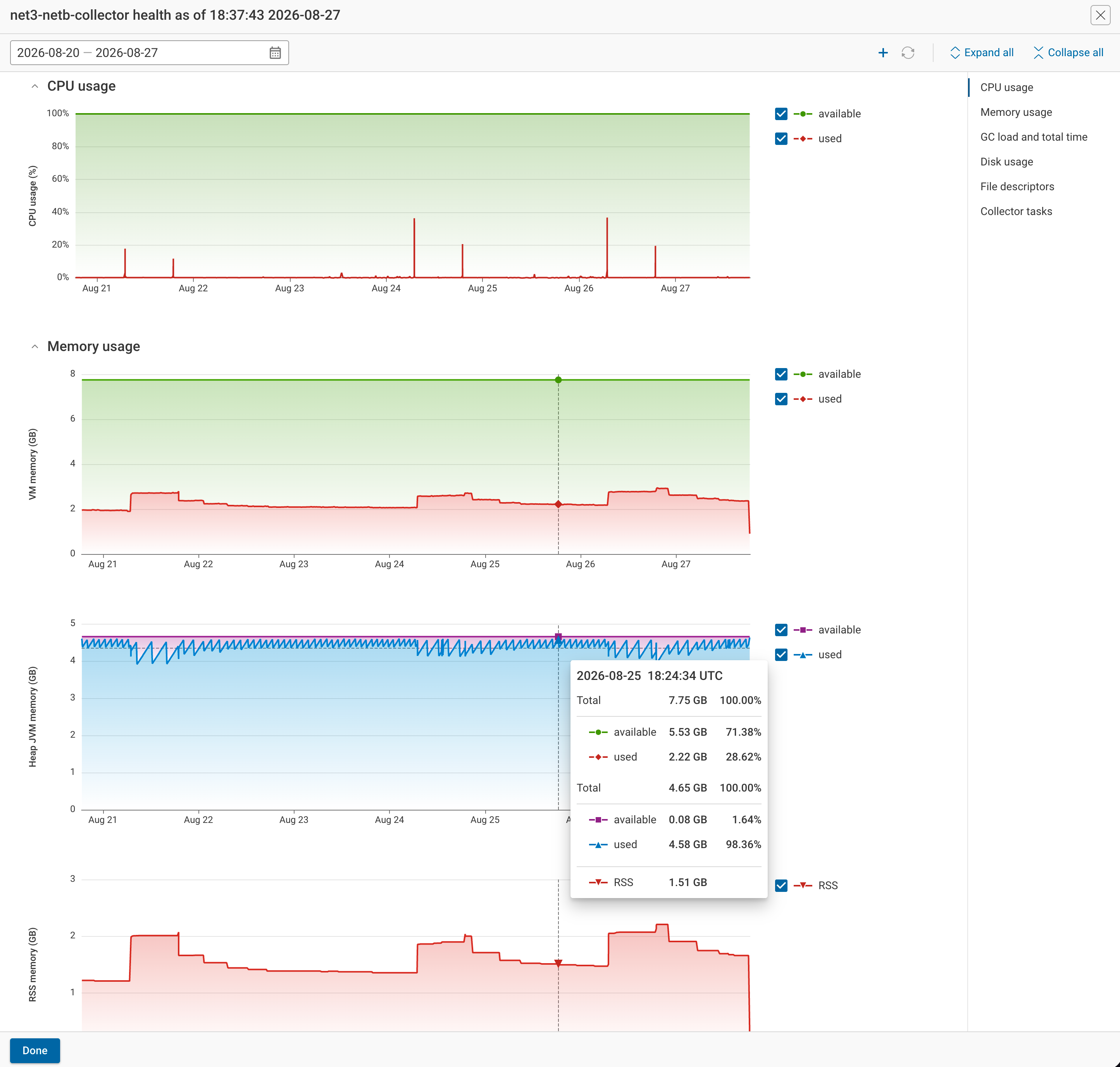Click the plus add icon
Image resolution: width=1120 pixels, height=1067 pixels.
883,53
